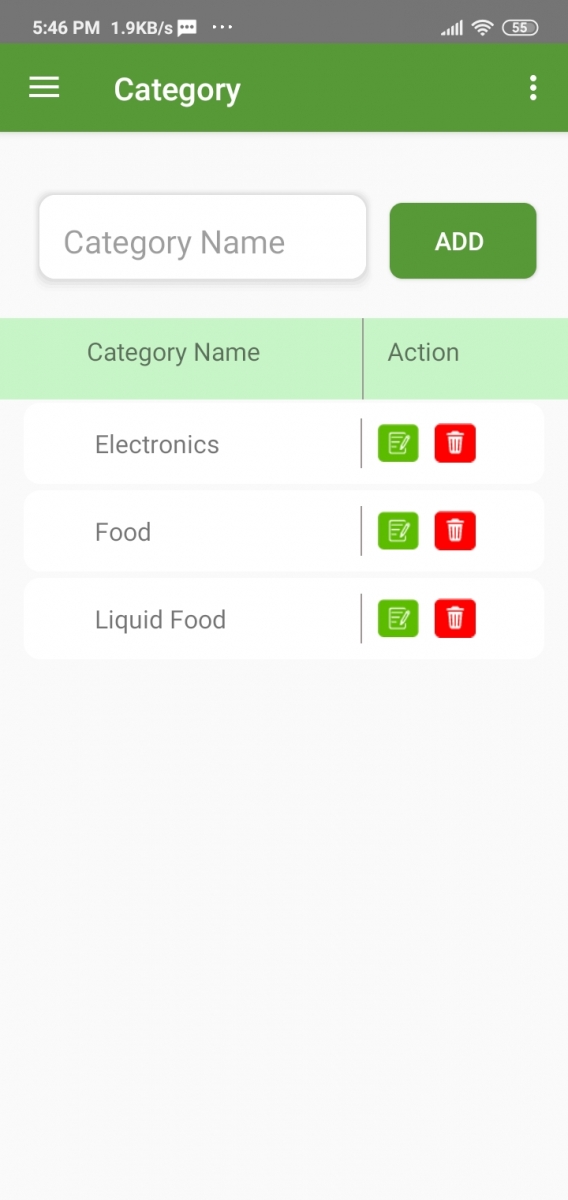Delete the Food category
This screenshot has height=1200, width=568.
pyautogui.click(x=455, y=531)
